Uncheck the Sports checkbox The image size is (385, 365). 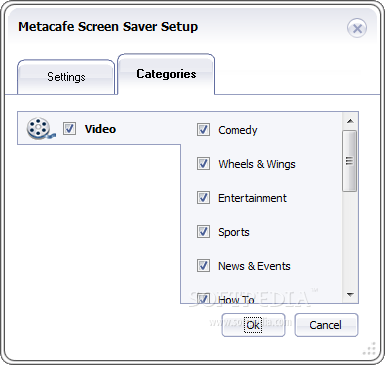pos(203,231)
